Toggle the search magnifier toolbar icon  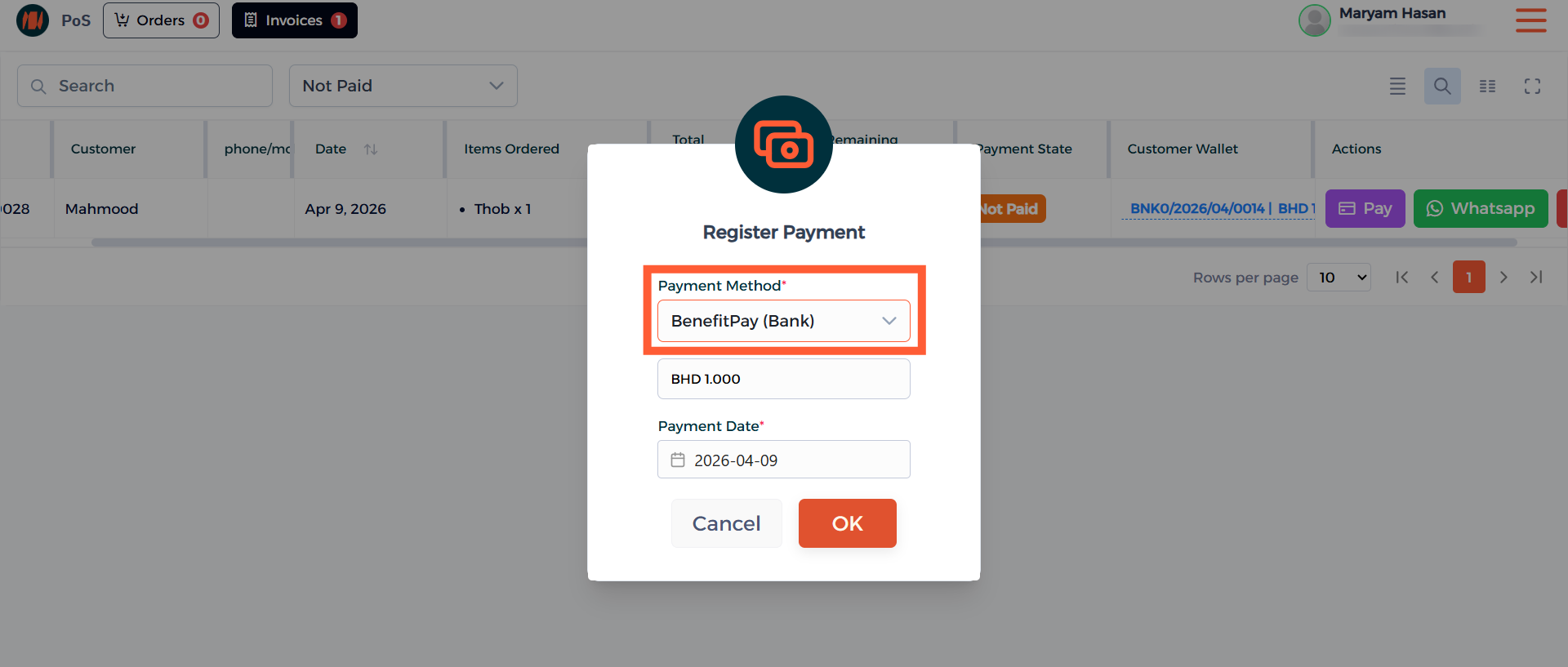[x=1442, y=86]
